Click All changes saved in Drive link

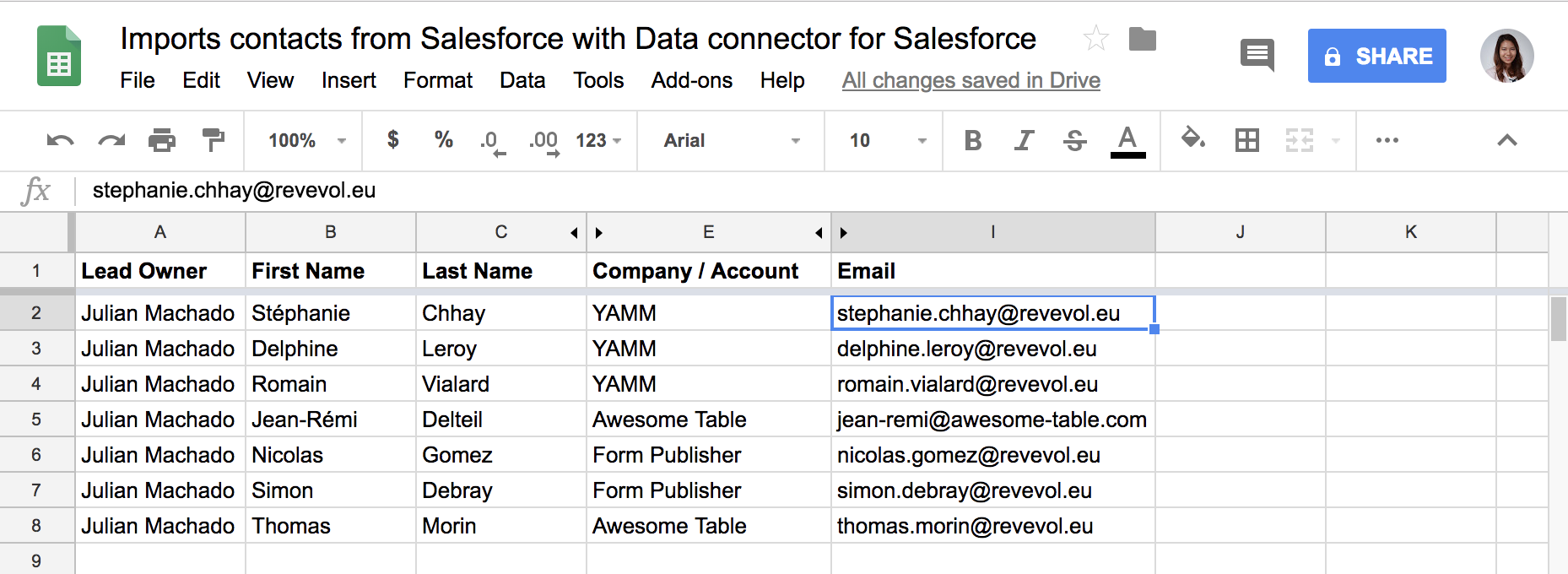click(971, 80)
